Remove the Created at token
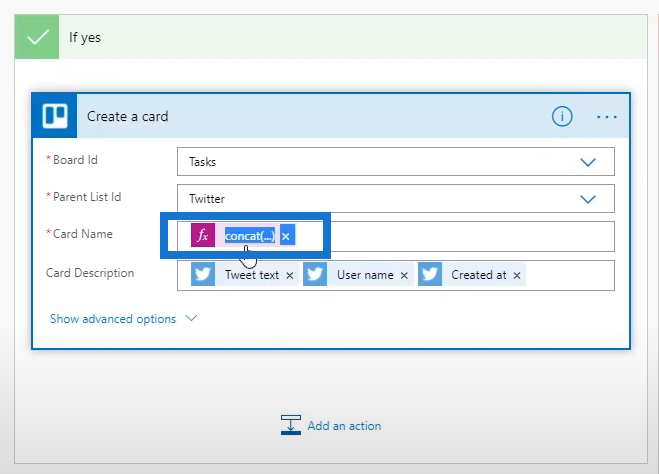The height and width of the screenshot is (474, 659). point(517,275)
